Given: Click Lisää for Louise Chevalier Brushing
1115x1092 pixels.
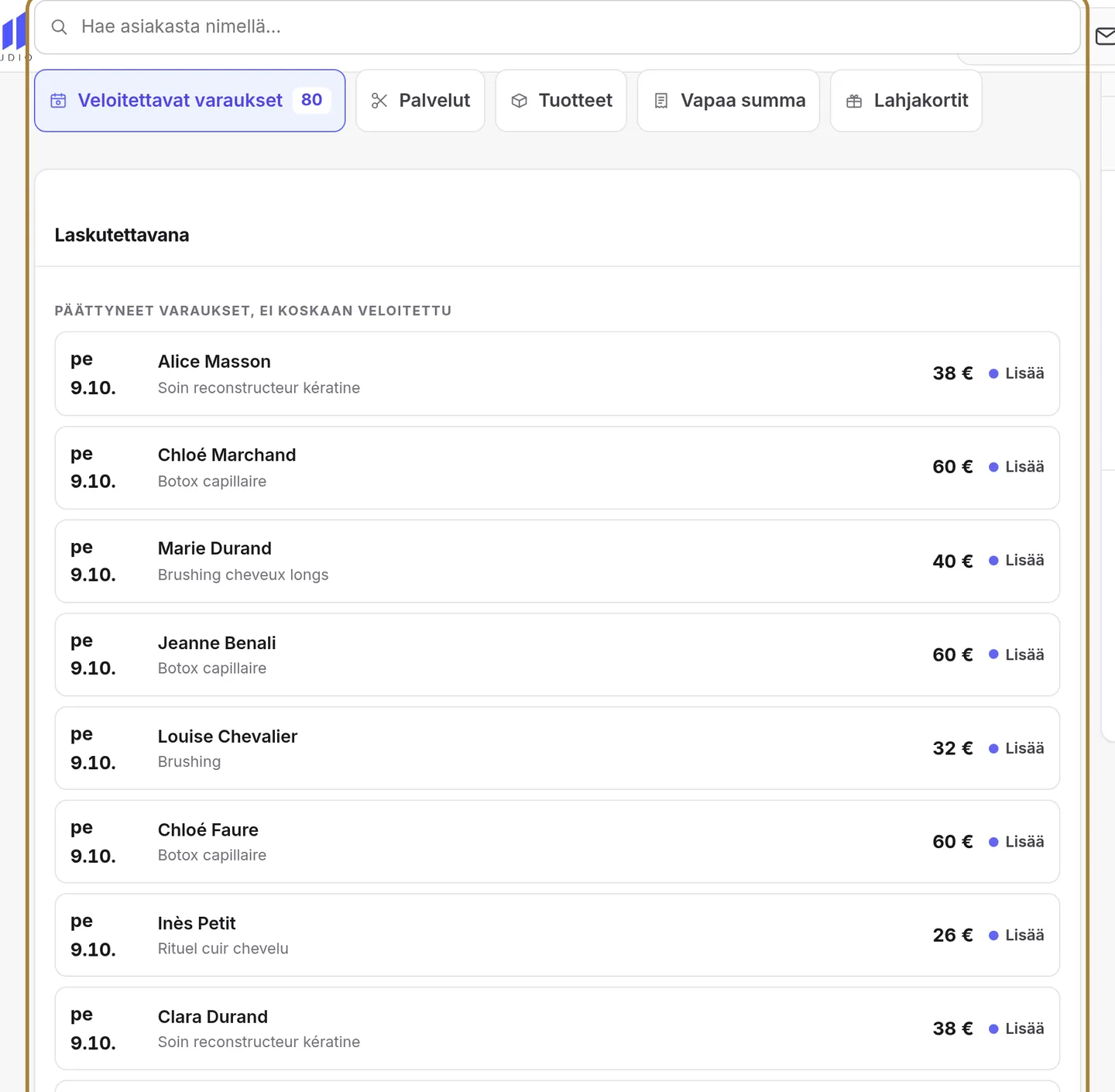Looking at the screenshot, I should click(x=1016, y=748).
